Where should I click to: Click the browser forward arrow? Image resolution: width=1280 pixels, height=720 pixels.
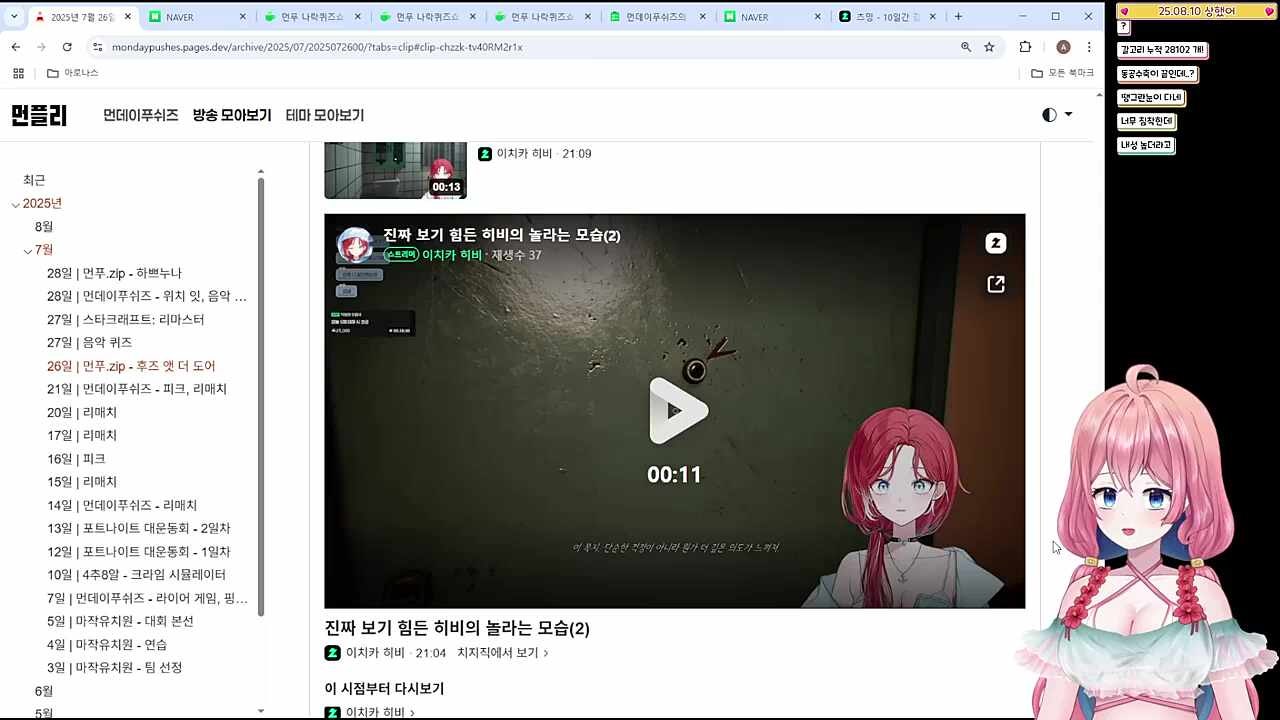tap(41, 47)
